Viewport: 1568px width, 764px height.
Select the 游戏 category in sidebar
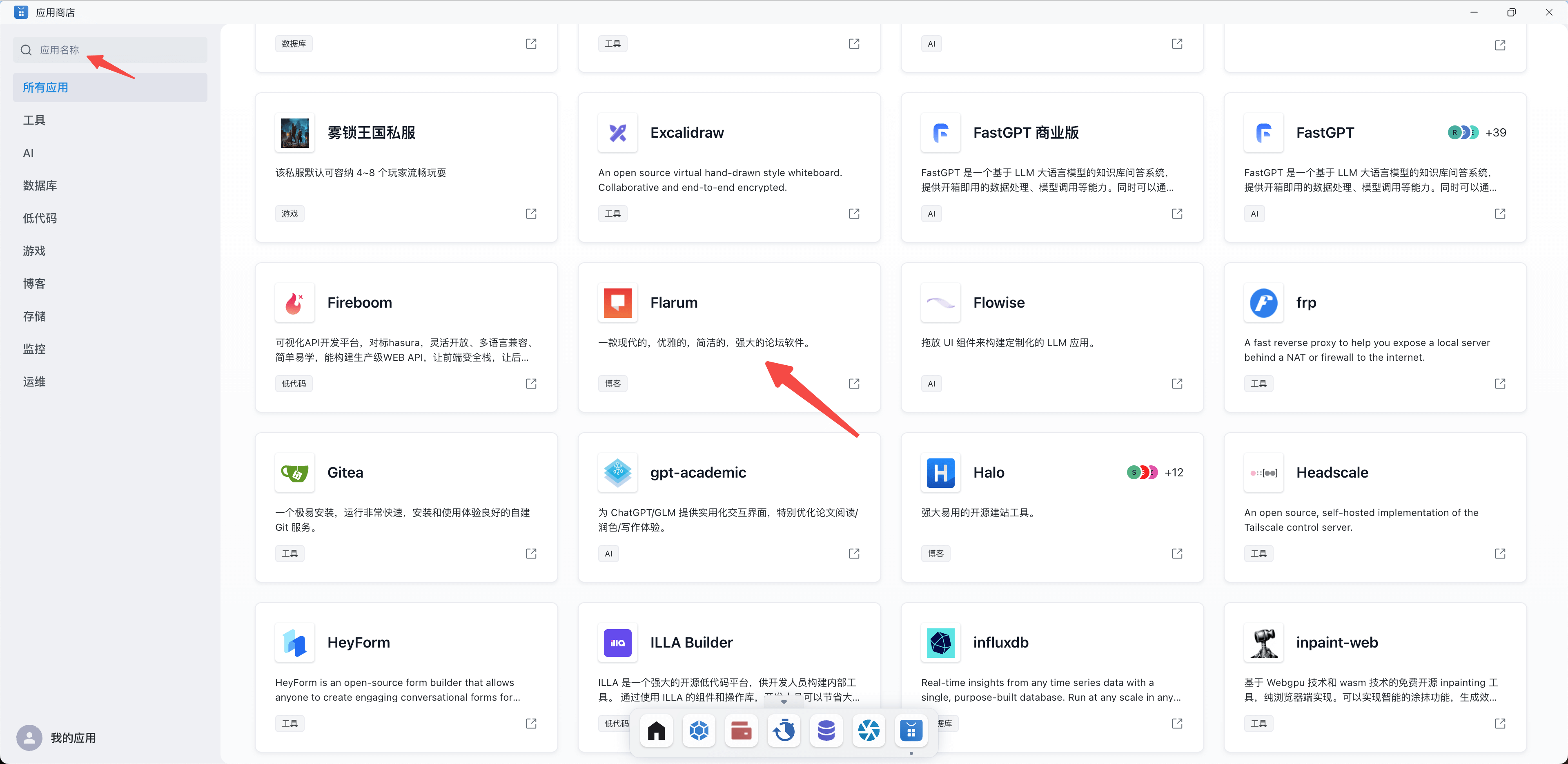click(x=110, y=251)
